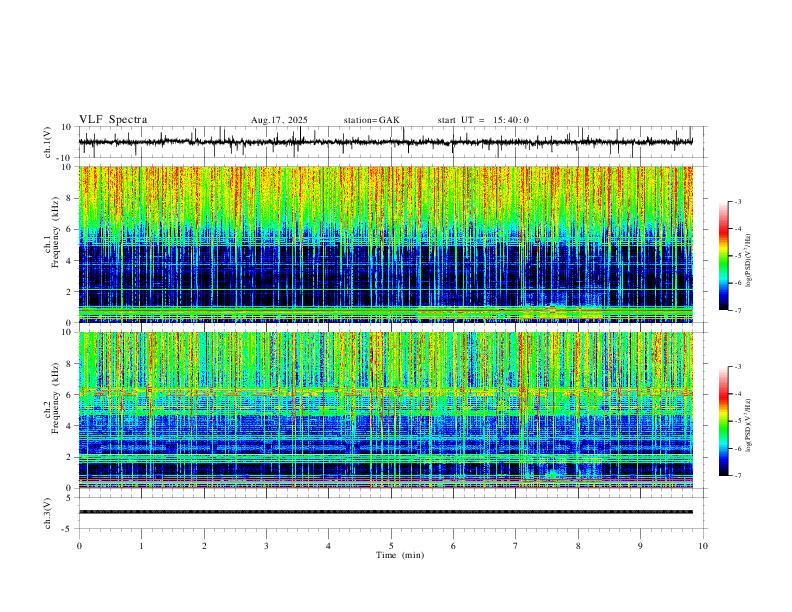Click the time axis tick label 1
Screen dimensions: 792x612
coord(141,546)
